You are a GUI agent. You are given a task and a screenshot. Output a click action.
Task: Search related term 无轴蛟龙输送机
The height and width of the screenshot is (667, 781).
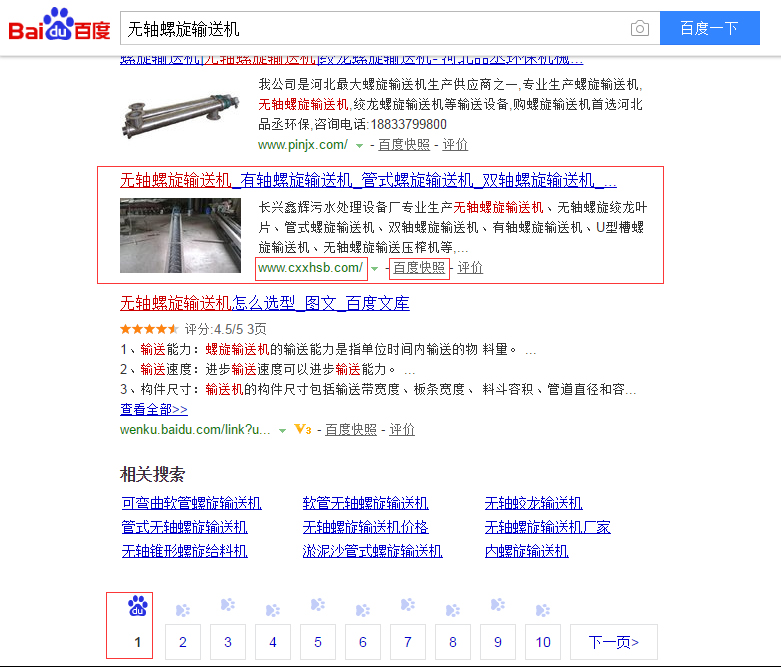click(x=533, y=503)
